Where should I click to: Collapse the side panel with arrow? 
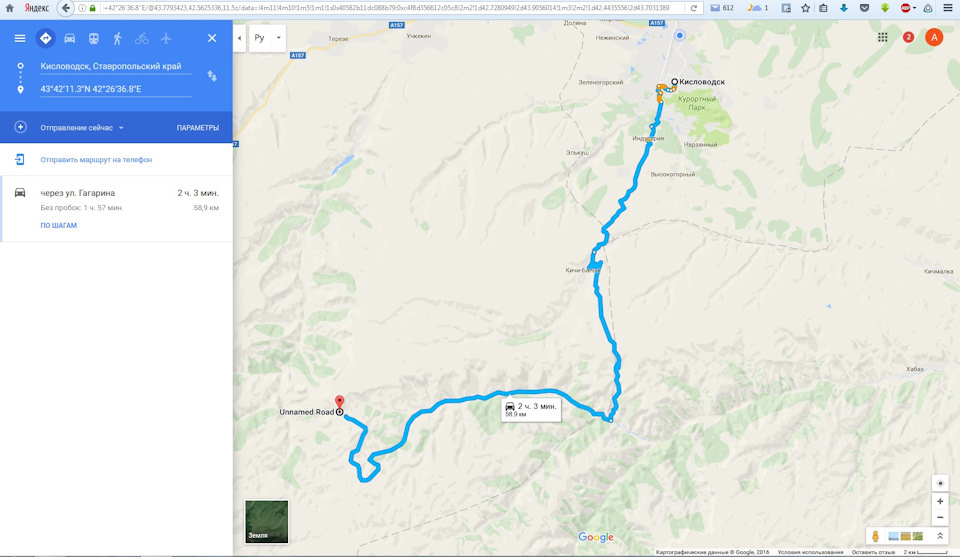[x=239, y=38]
